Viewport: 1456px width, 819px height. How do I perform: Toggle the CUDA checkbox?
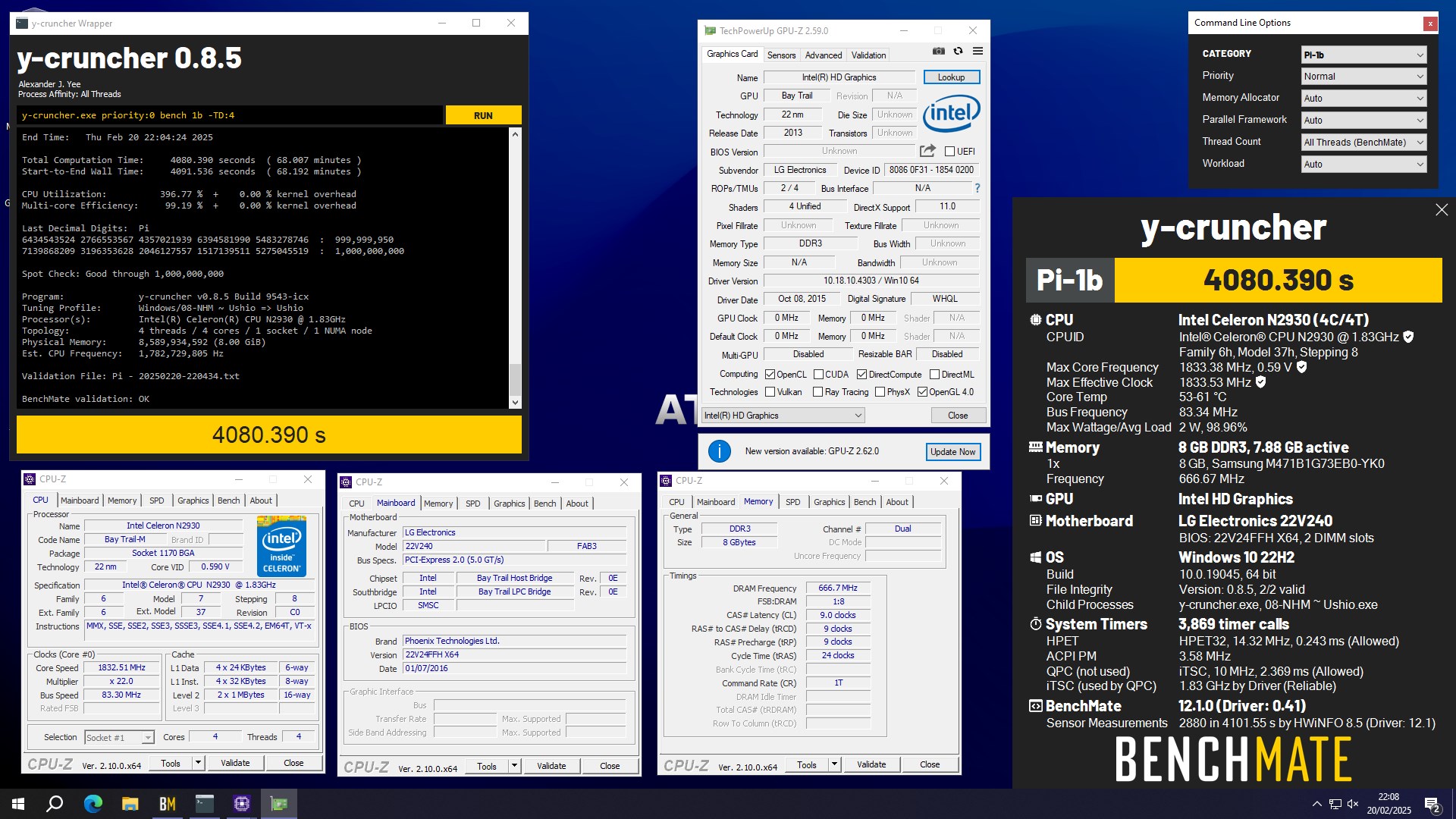point(818,375)
